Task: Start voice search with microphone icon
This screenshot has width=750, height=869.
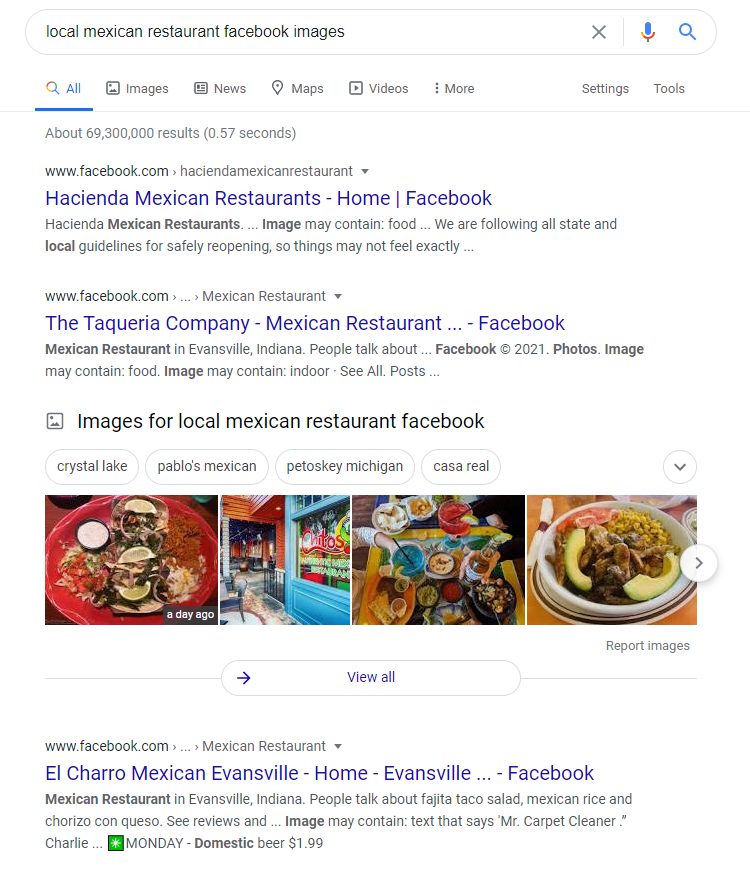Action: click(647, 32)
